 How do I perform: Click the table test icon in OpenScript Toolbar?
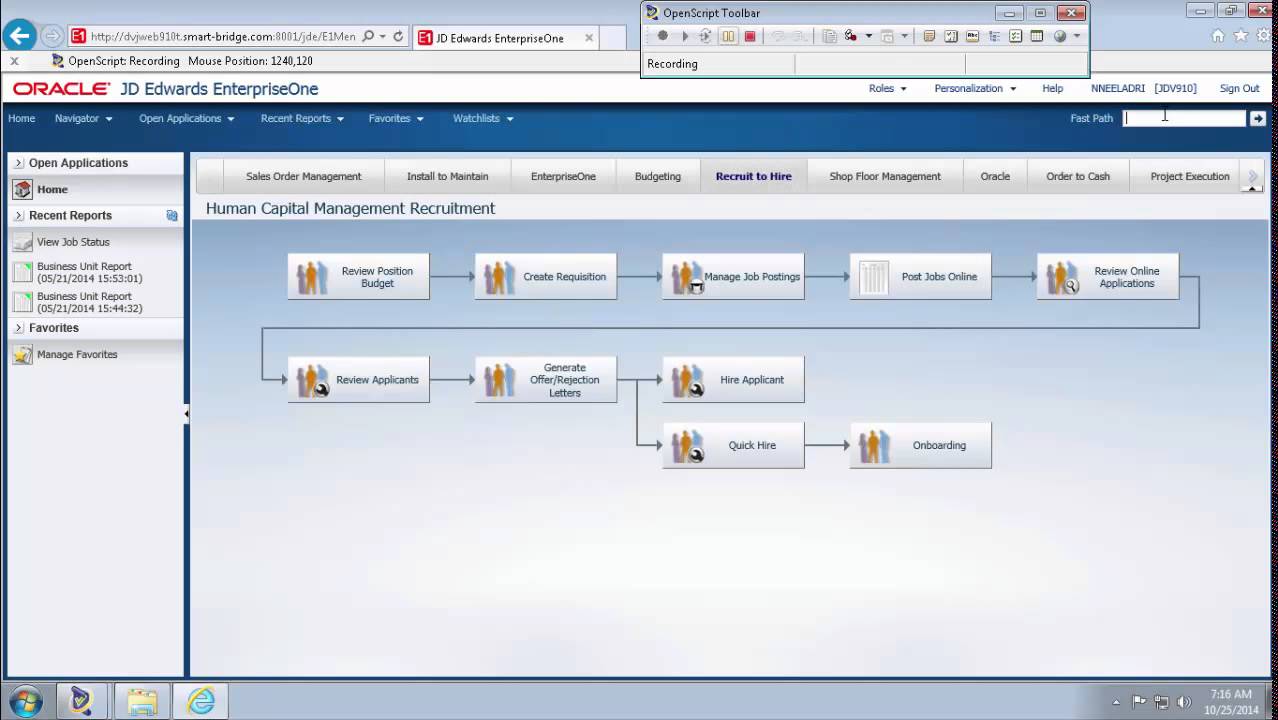click(x=1036, y=36)
